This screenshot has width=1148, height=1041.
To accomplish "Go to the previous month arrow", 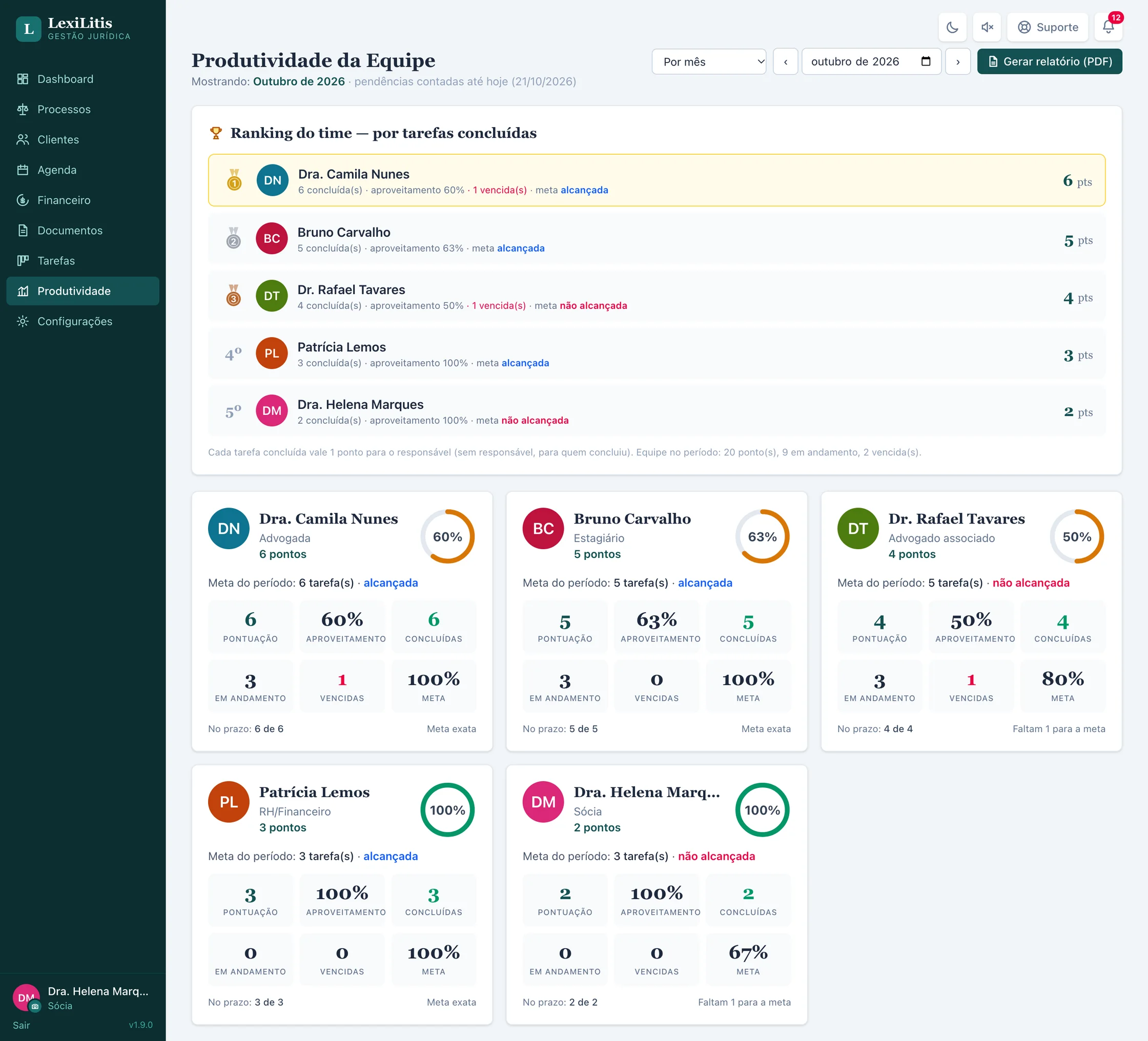I will click(785, 61).
